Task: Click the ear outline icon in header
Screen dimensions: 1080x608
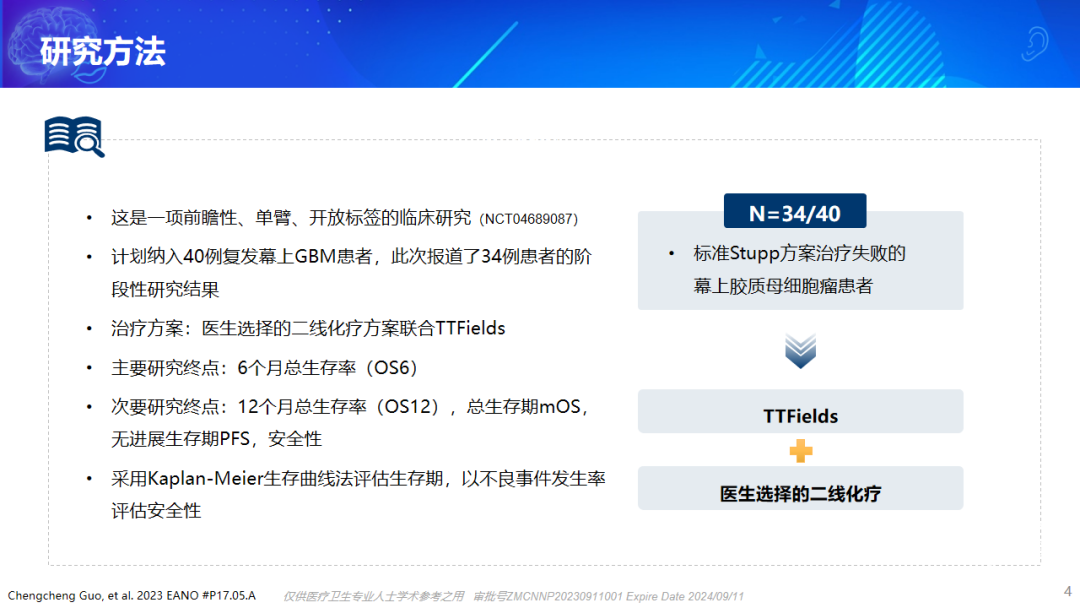Action: point(1034,43)
